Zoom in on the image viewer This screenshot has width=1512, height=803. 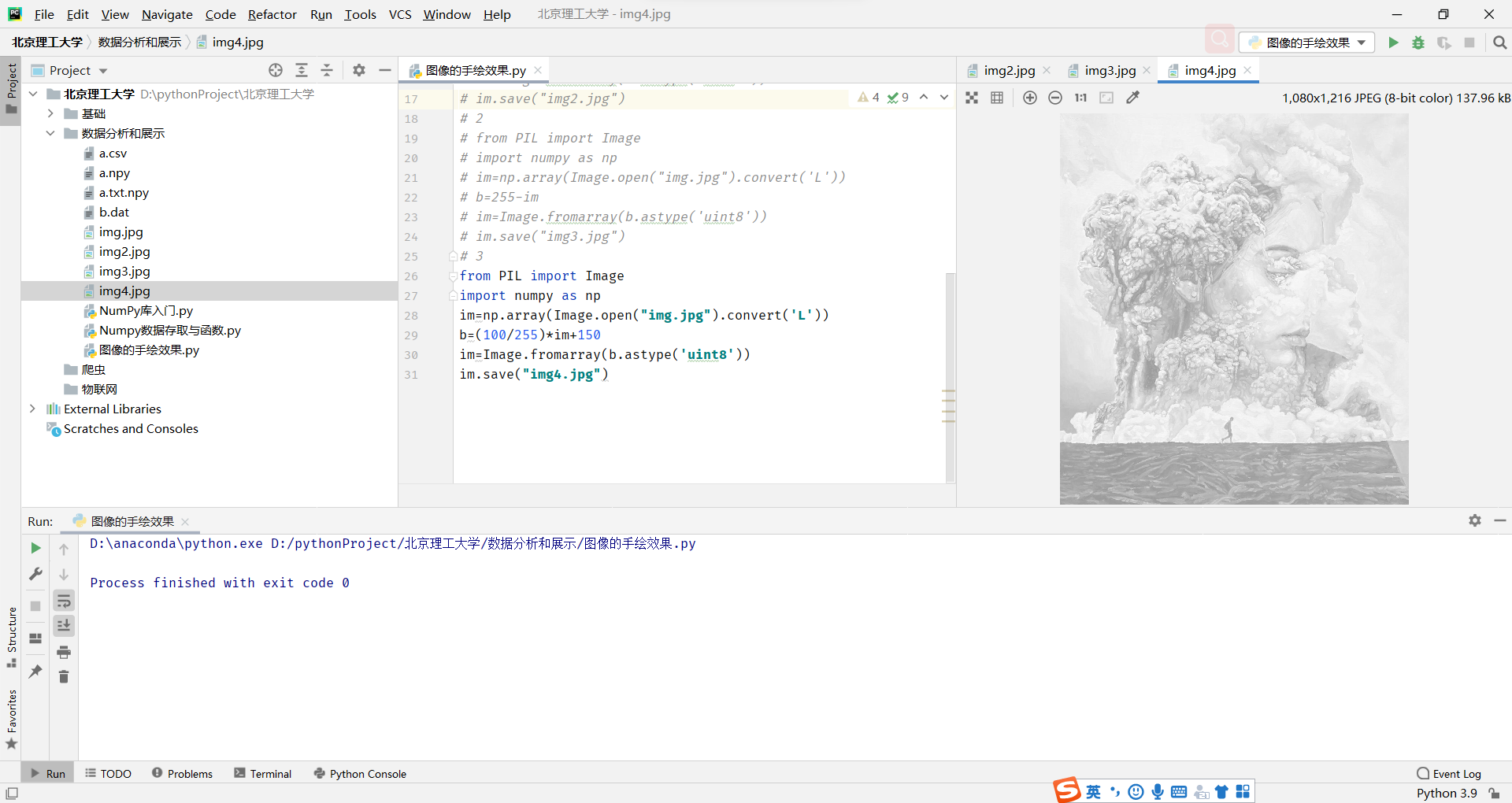(x=1030, y=98)
